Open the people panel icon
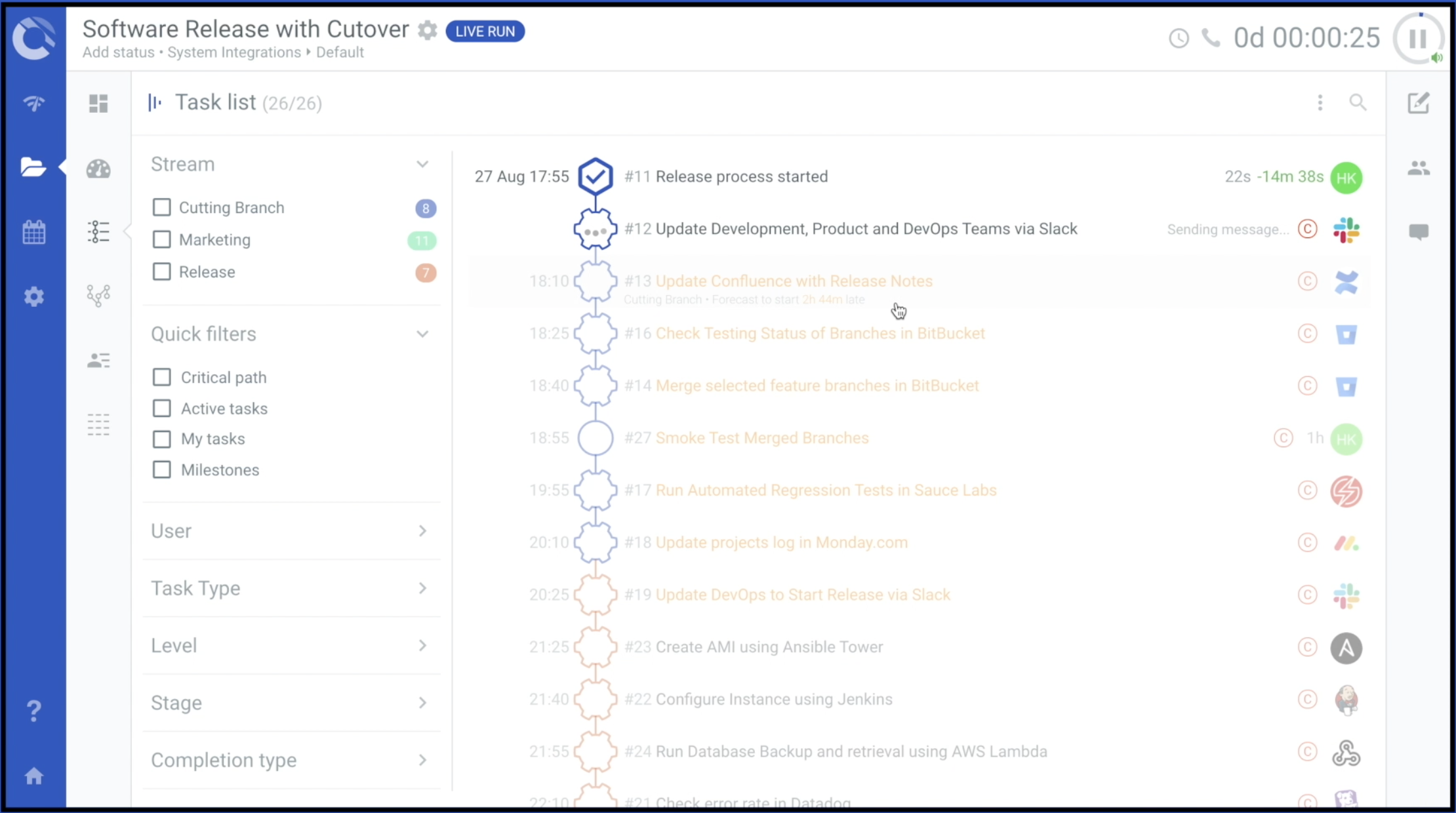The height and width of the screenshot is (813, 1456). (x=1419, y=169)
